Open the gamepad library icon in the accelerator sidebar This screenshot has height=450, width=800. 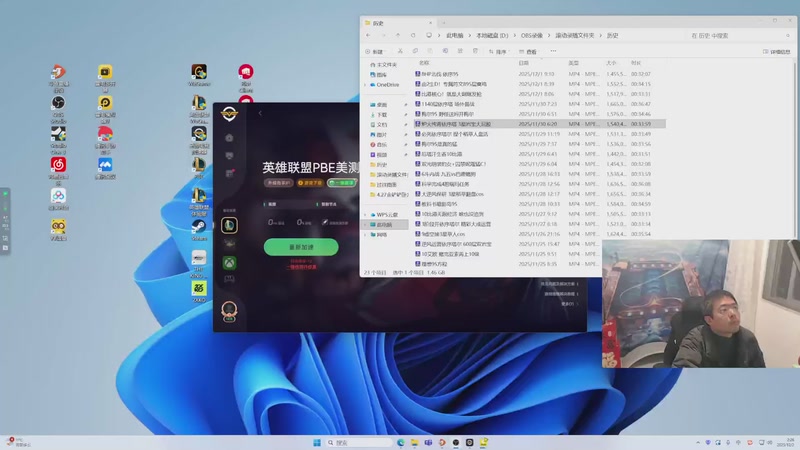click(x=229, y=279)
